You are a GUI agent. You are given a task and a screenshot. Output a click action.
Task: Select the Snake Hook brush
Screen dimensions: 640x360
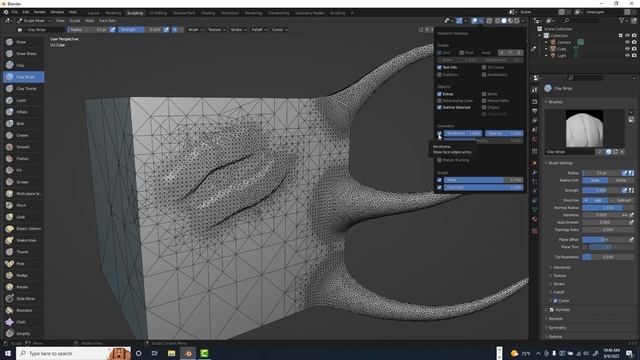pos(23,240)
